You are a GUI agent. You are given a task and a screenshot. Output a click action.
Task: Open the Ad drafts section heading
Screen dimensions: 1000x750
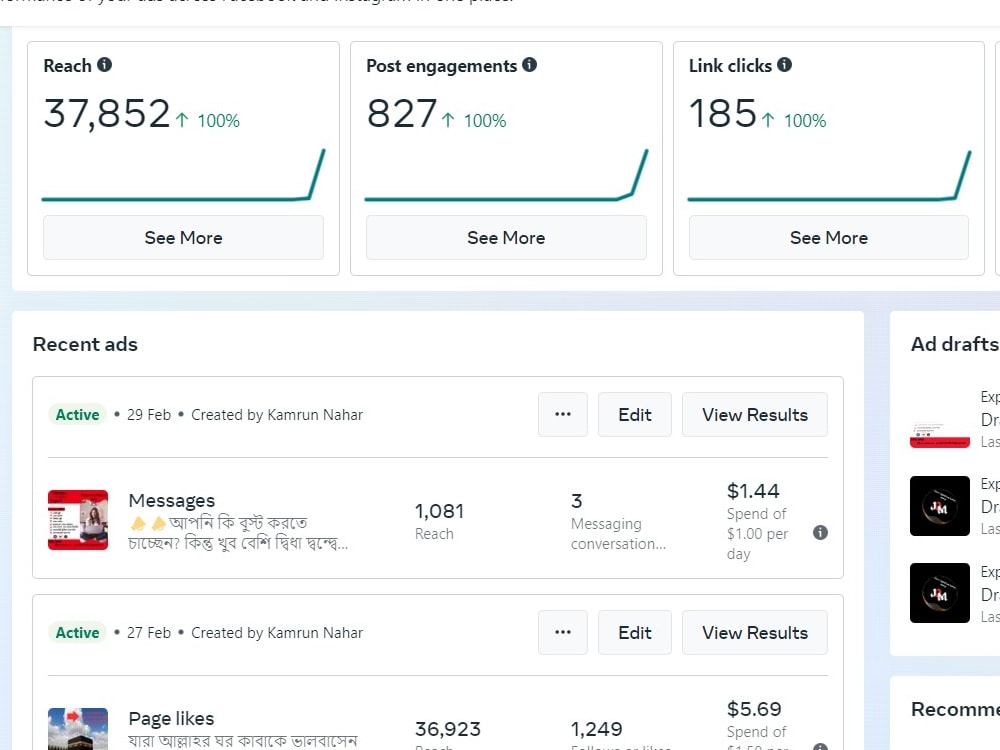[953, 344]
